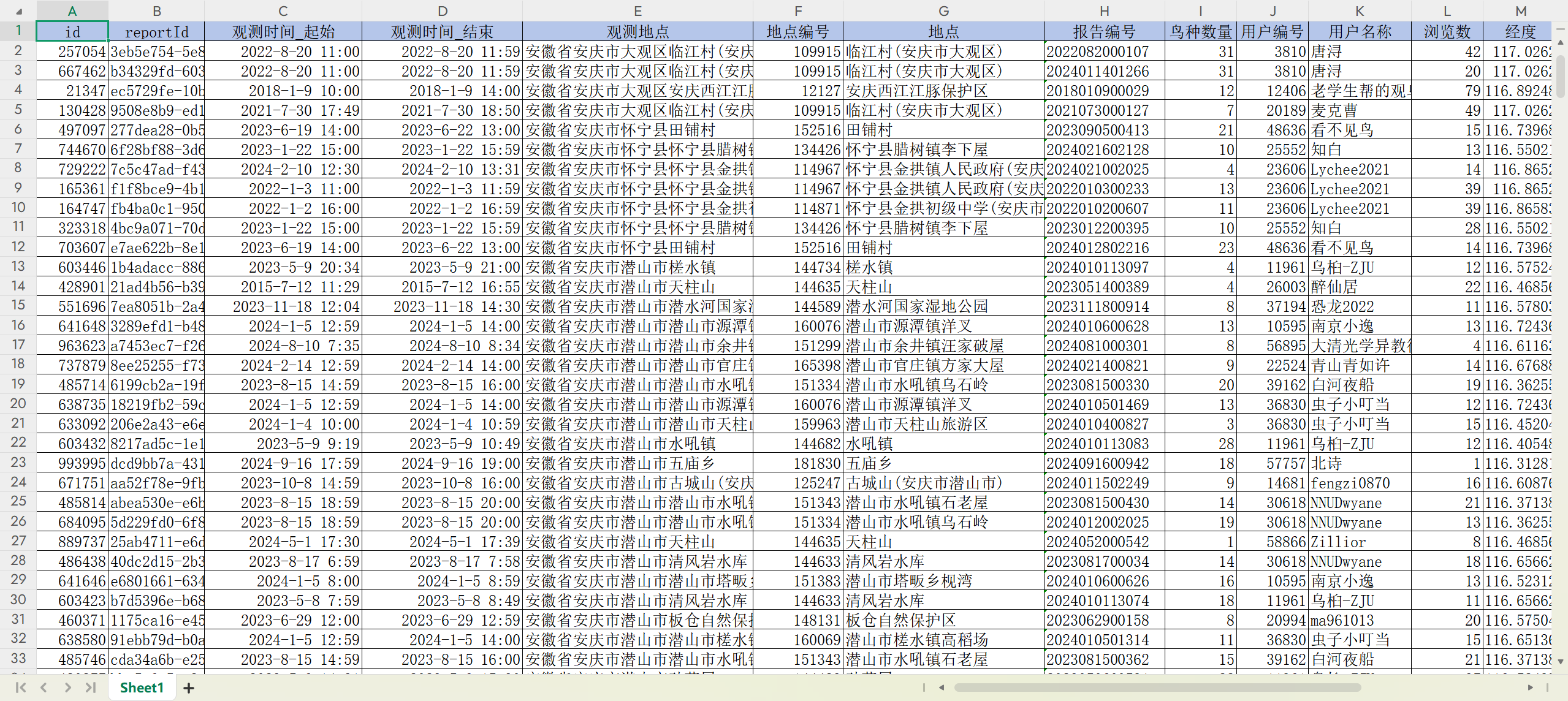This screenshot has height=701, width=1568.
Task: Click Select All corner triangle
Action: point(18,11)
